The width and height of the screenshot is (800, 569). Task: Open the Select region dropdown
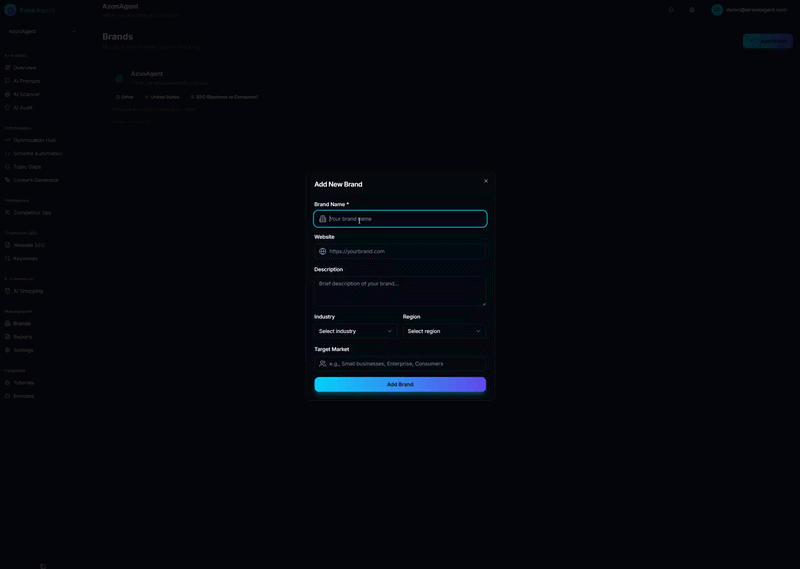444,331
